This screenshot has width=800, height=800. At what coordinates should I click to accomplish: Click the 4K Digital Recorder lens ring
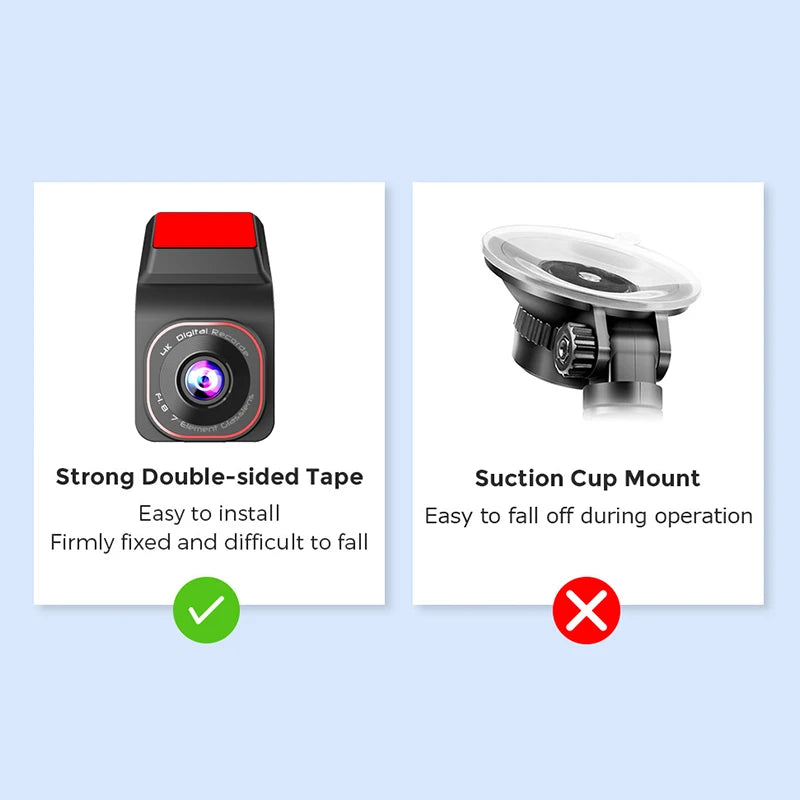pyautogui.click(x=205, y=380)
